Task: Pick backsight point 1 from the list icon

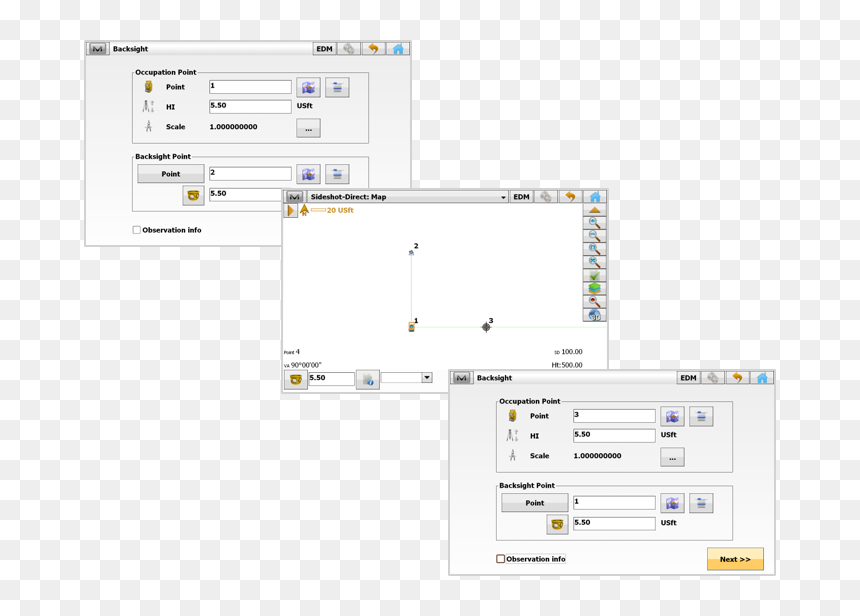Action: tap(701, 503)
